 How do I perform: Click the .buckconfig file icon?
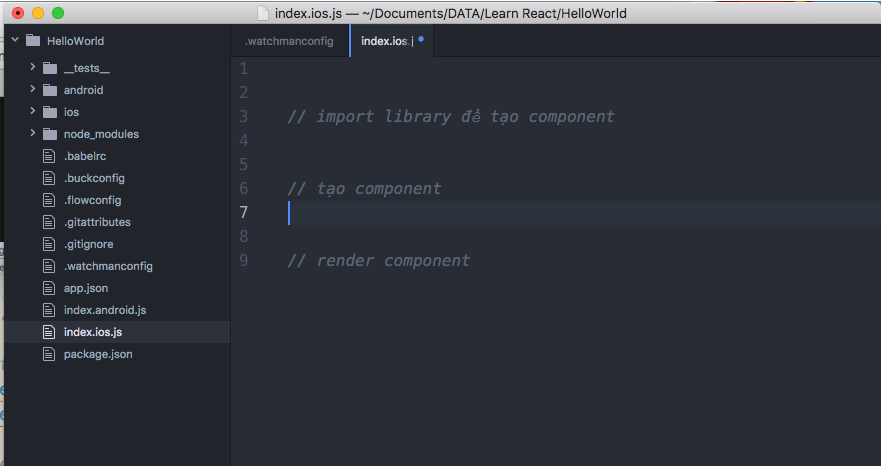pos(49,178)
